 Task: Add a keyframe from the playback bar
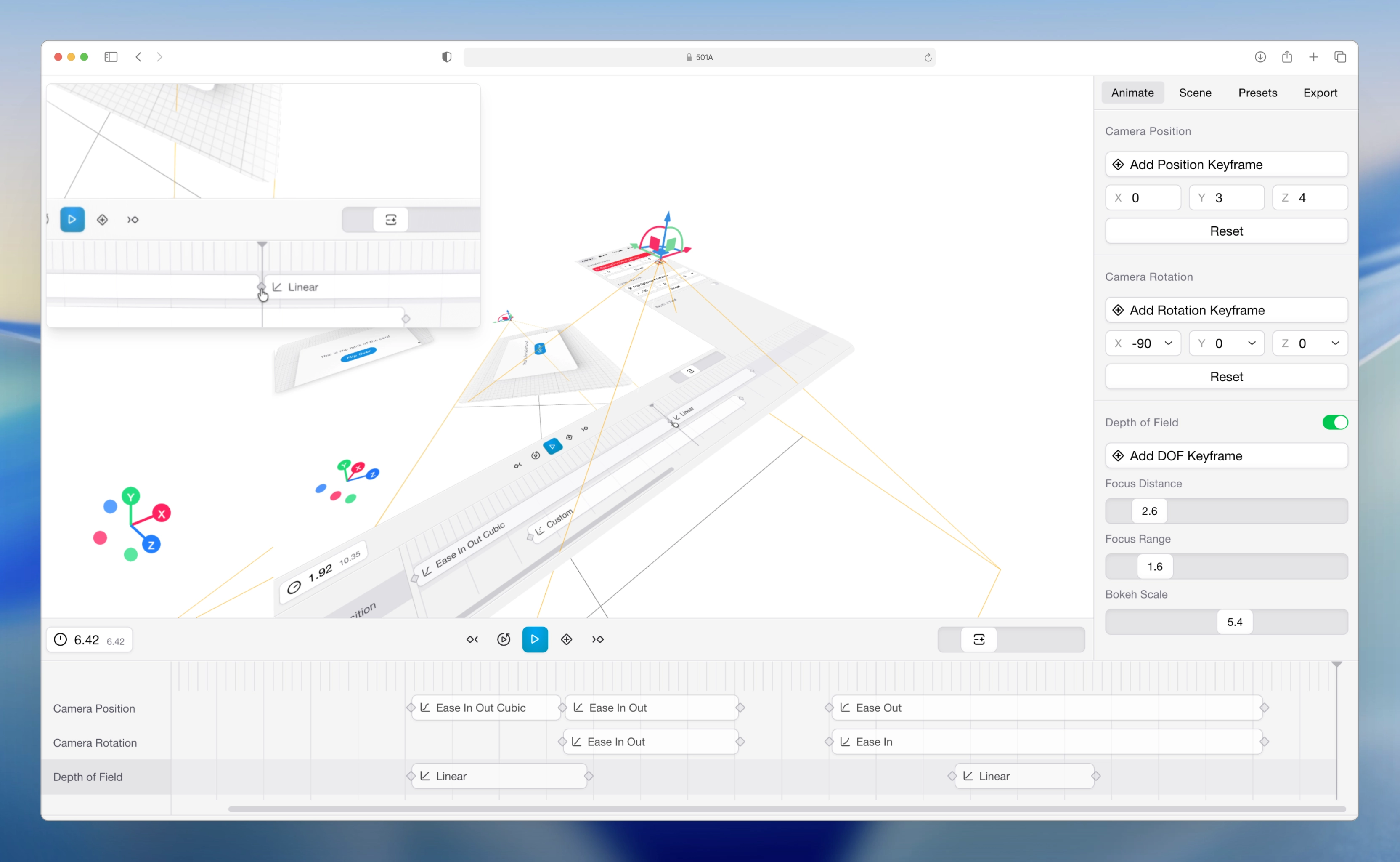[x=566, y=640]
